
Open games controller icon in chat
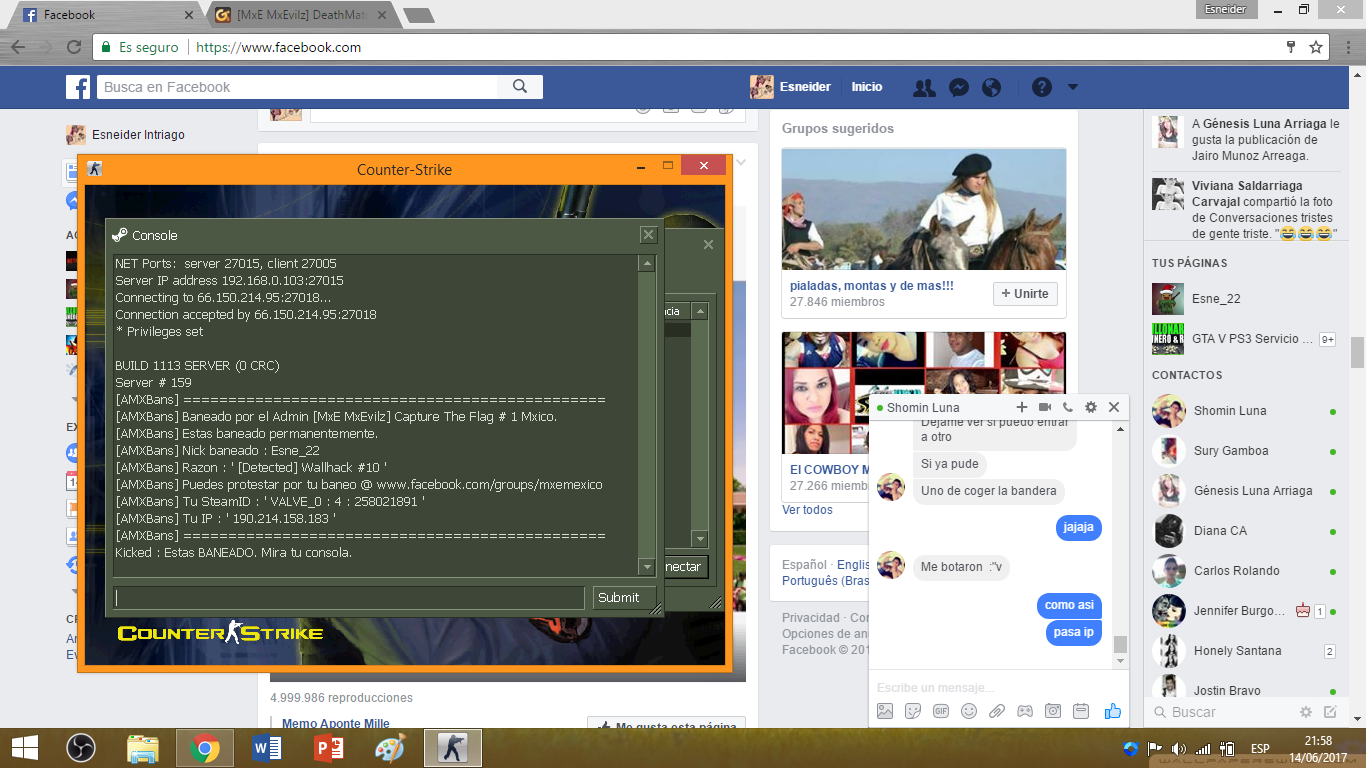pyautogui.click(x=1025, y=711)
